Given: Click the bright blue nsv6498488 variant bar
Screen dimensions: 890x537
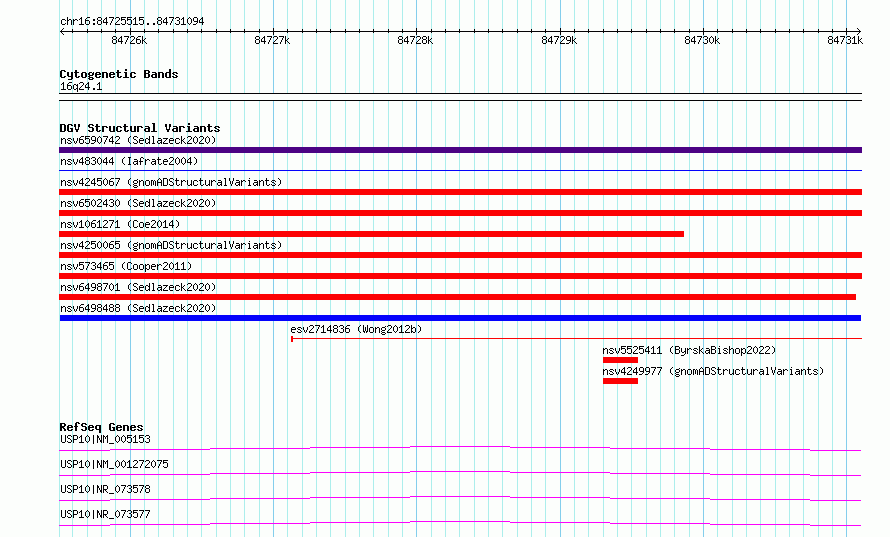Looking at the screenshot, I should (460, 318).
